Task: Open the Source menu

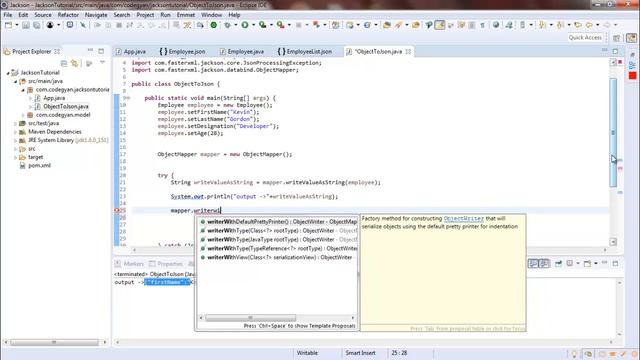Action: pos(43,15)
